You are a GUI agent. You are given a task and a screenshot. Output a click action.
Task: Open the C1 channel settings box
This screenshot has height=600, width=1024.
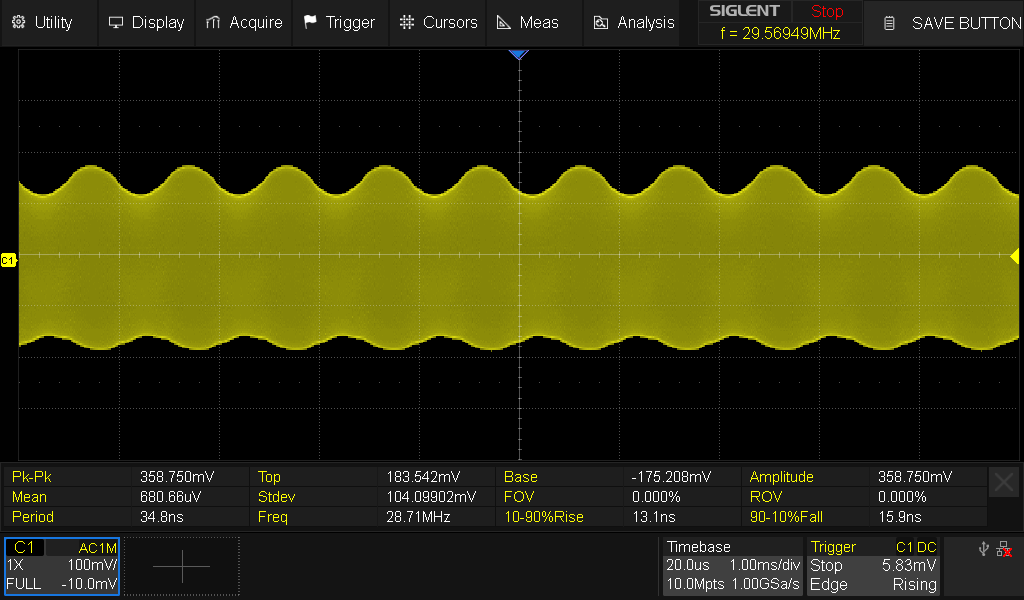tap(62, 566)
